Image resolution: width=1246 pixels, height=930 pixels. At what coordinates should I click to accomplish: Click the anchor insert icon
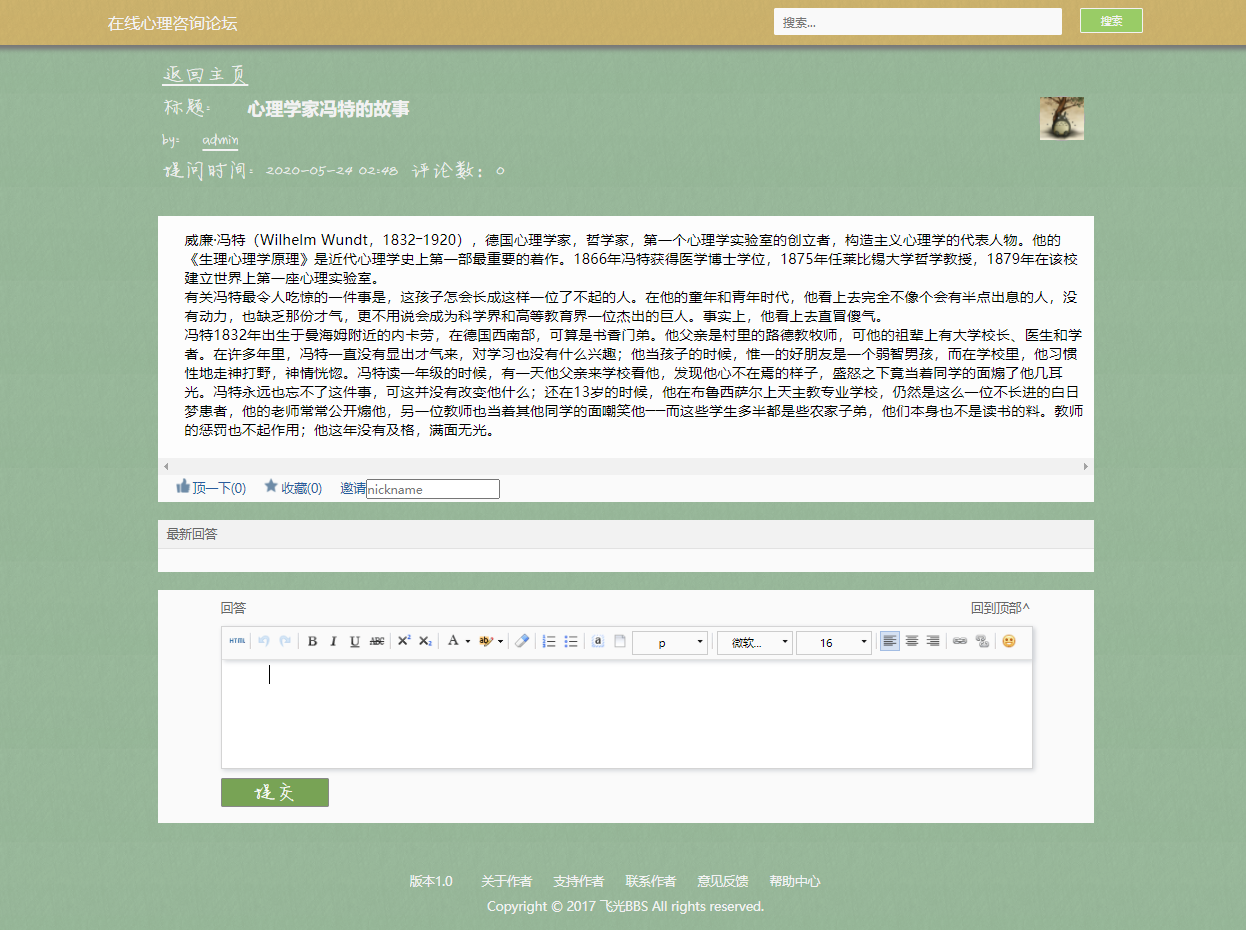pos(597,641)
